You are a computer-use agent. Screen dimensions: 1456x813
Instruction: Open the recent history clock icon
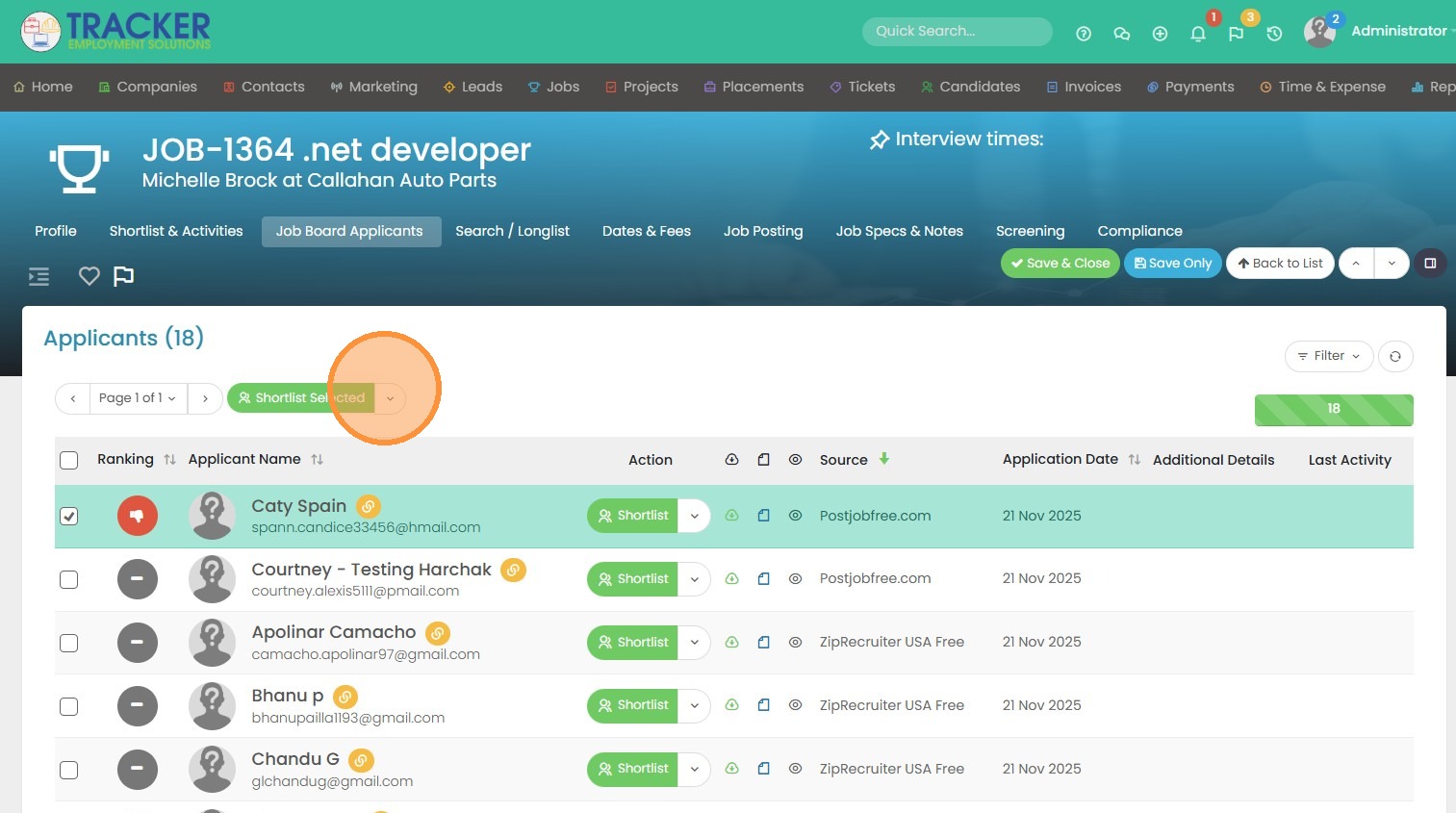pos(1274,34)
